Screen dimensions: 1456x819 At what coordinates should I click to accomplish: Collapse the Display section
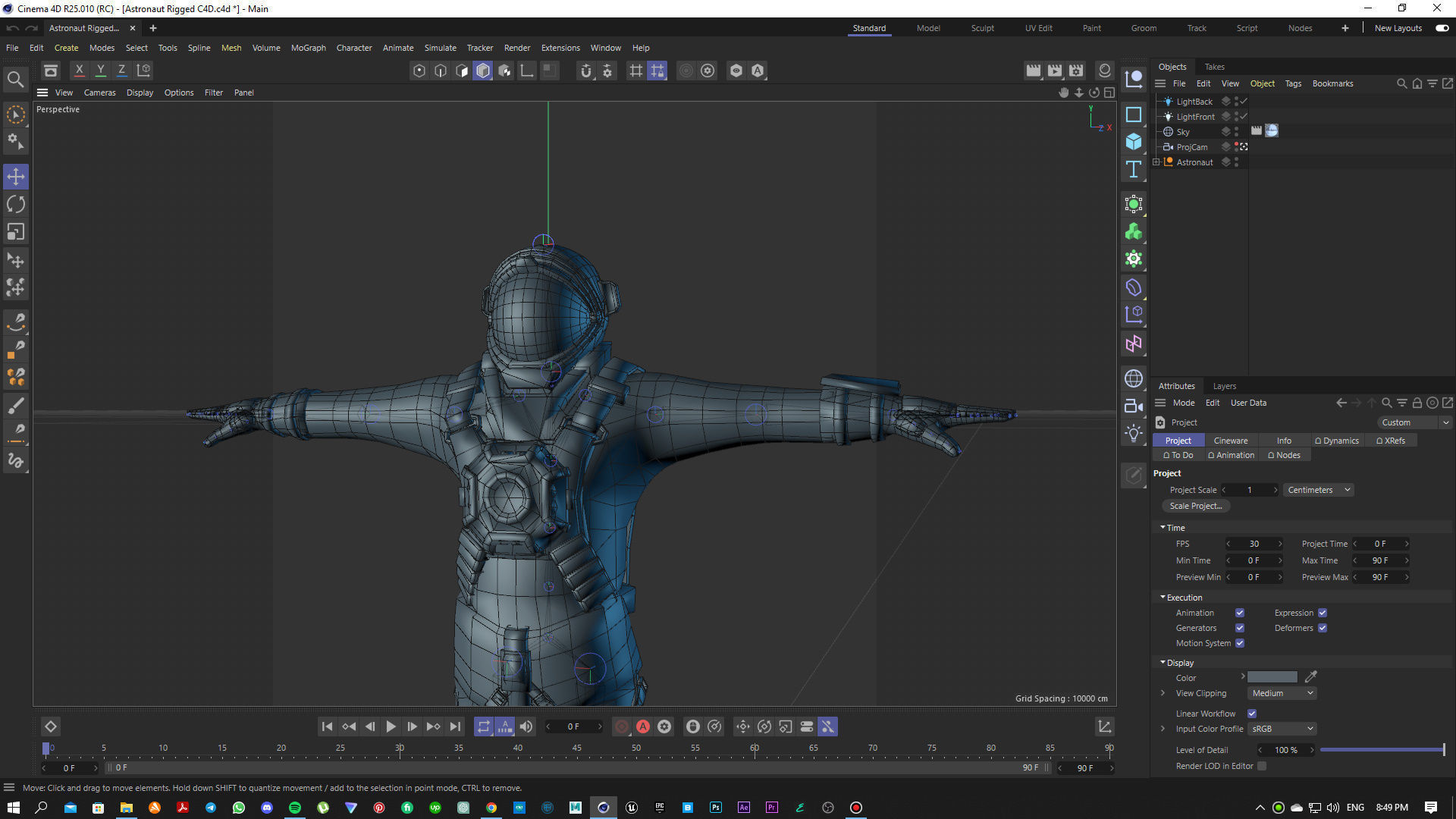coord(1163,662)
